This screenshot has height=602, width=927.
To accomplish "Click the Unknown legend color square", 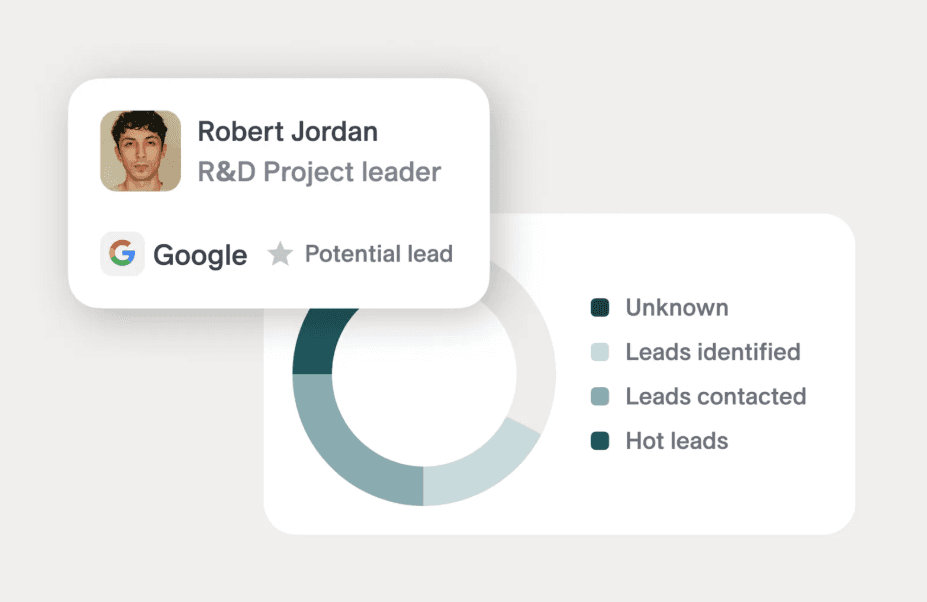I will coord(600,308).
